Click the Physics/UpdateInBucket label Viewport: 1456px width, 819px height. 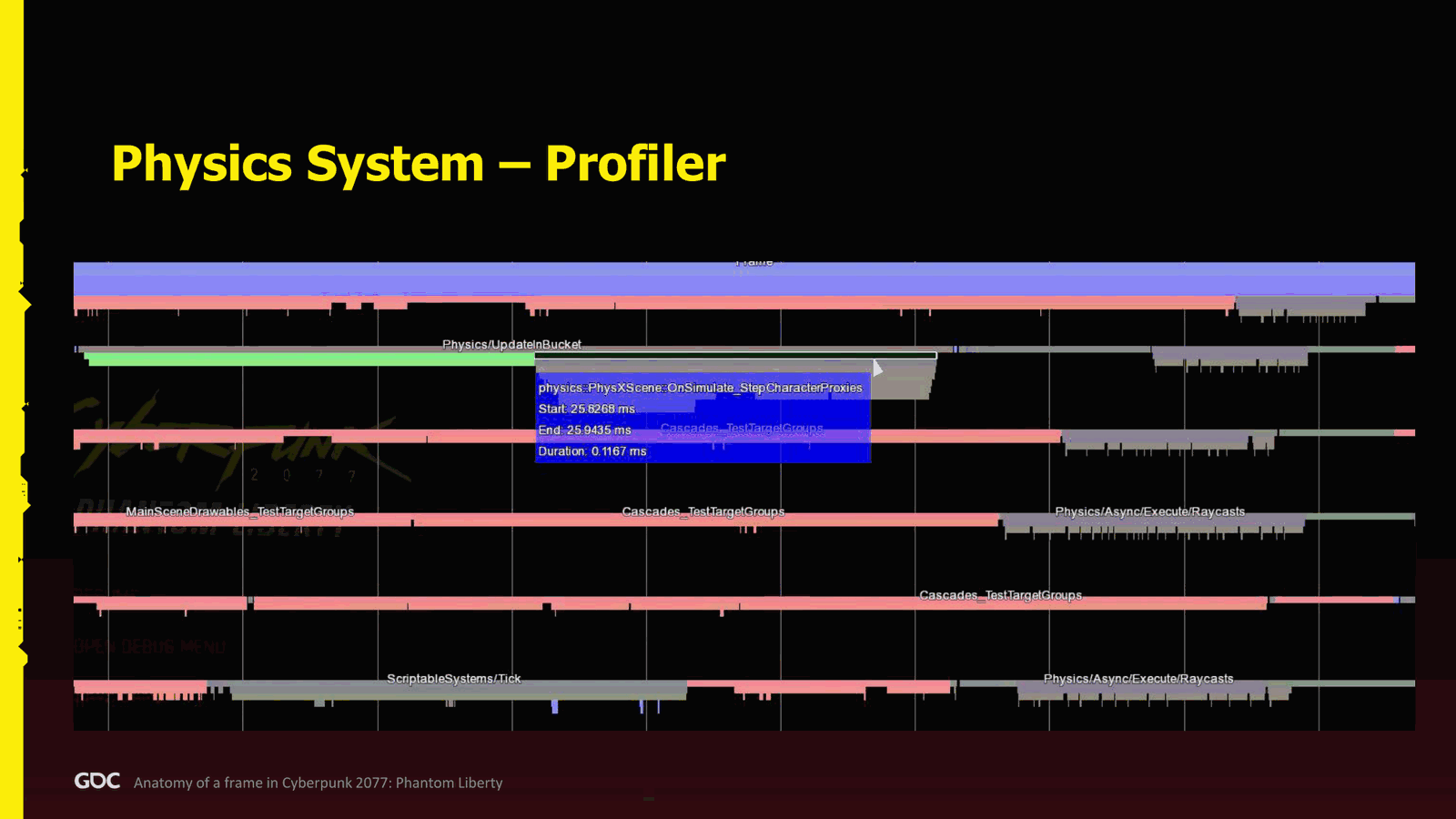point(511,344)
